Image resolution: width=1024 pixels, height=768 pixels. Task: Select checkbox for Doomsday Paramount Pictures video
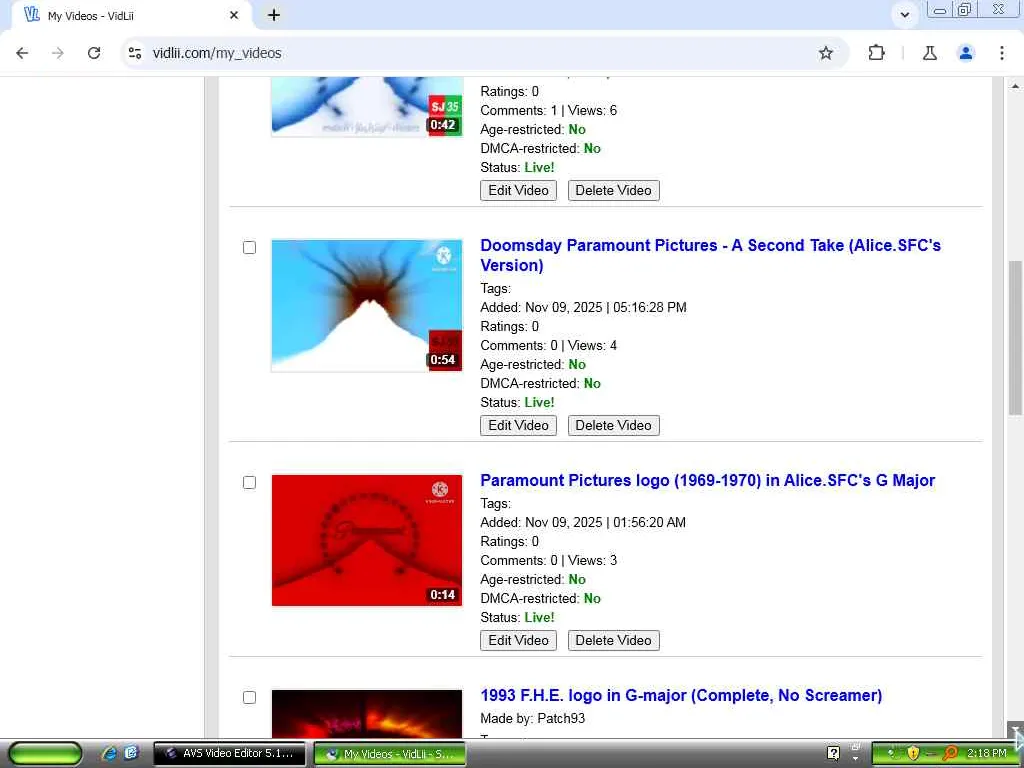(249, 248)
